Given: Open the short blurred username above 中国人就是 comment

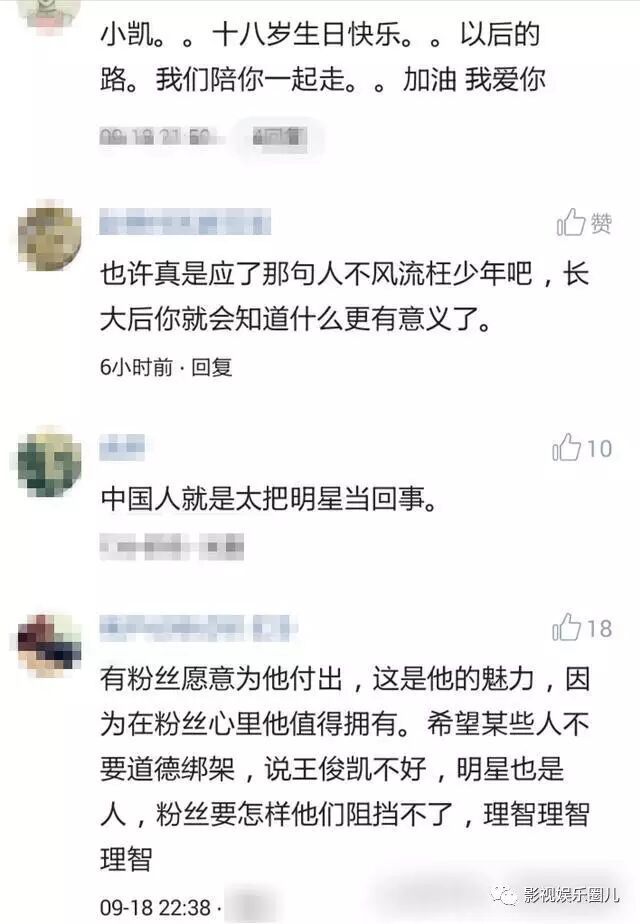Looking at the screenshot, I should 122,447.
